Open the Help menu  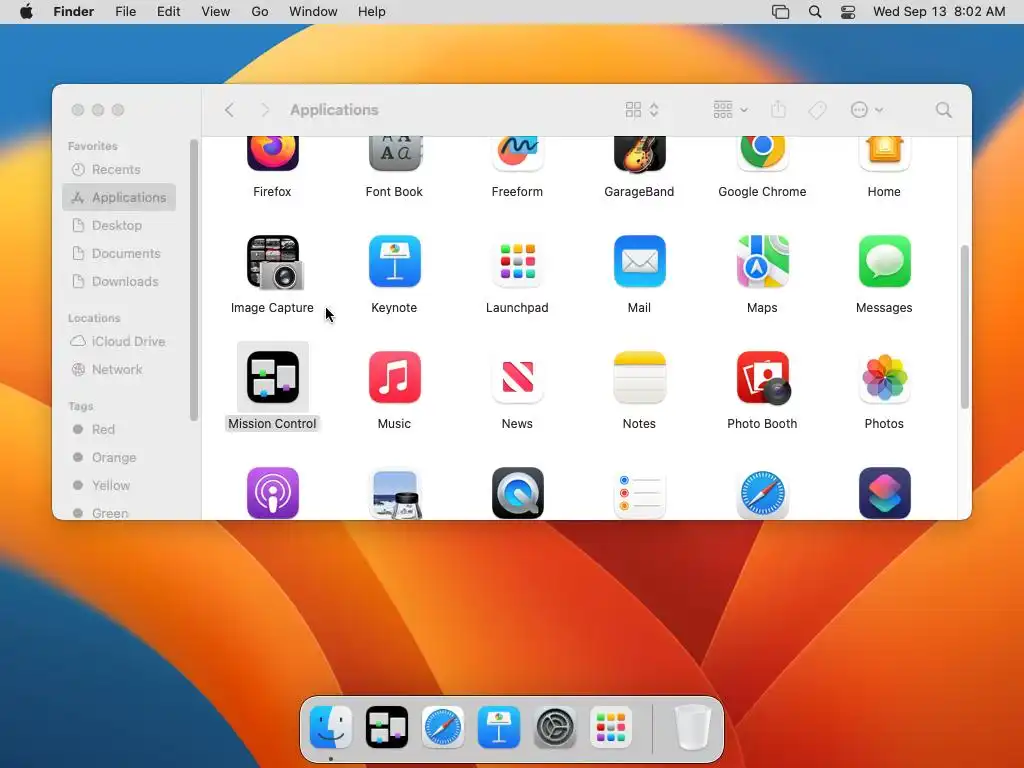pyautogui.click(x=372, y=12)
